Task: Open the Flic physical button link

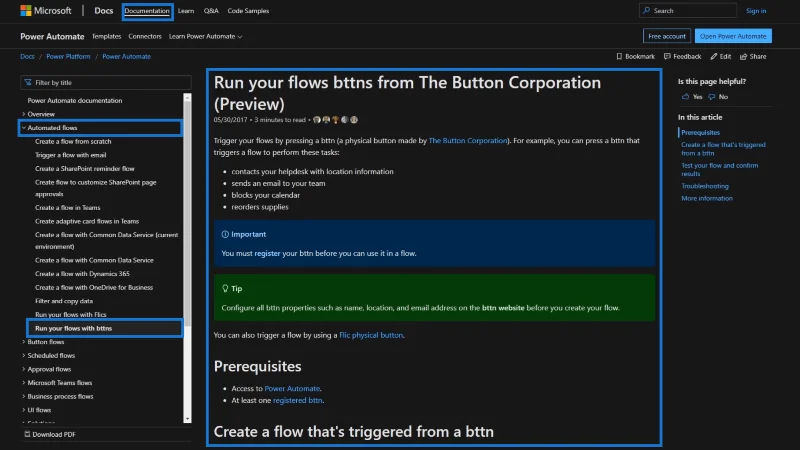Action: 371,335
